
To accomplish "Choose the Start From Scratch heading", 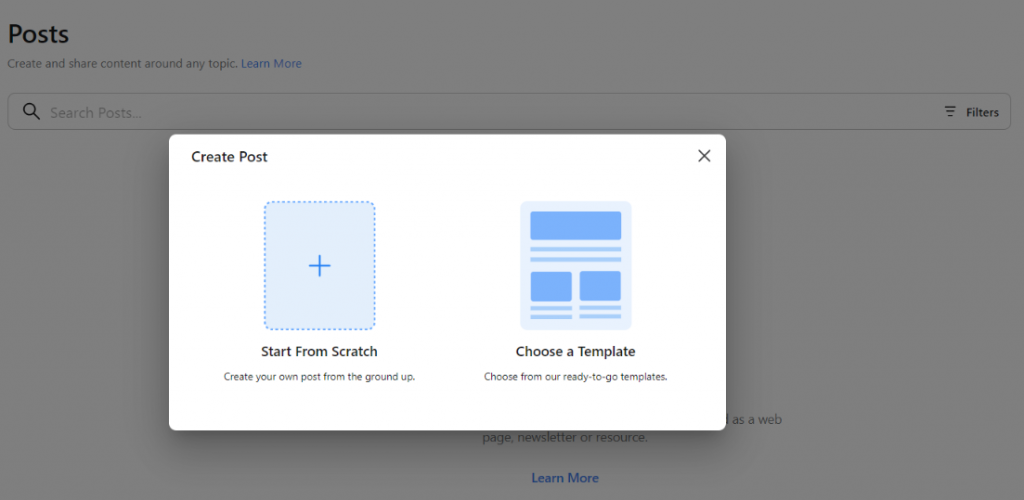I will [x=319, y=352].
